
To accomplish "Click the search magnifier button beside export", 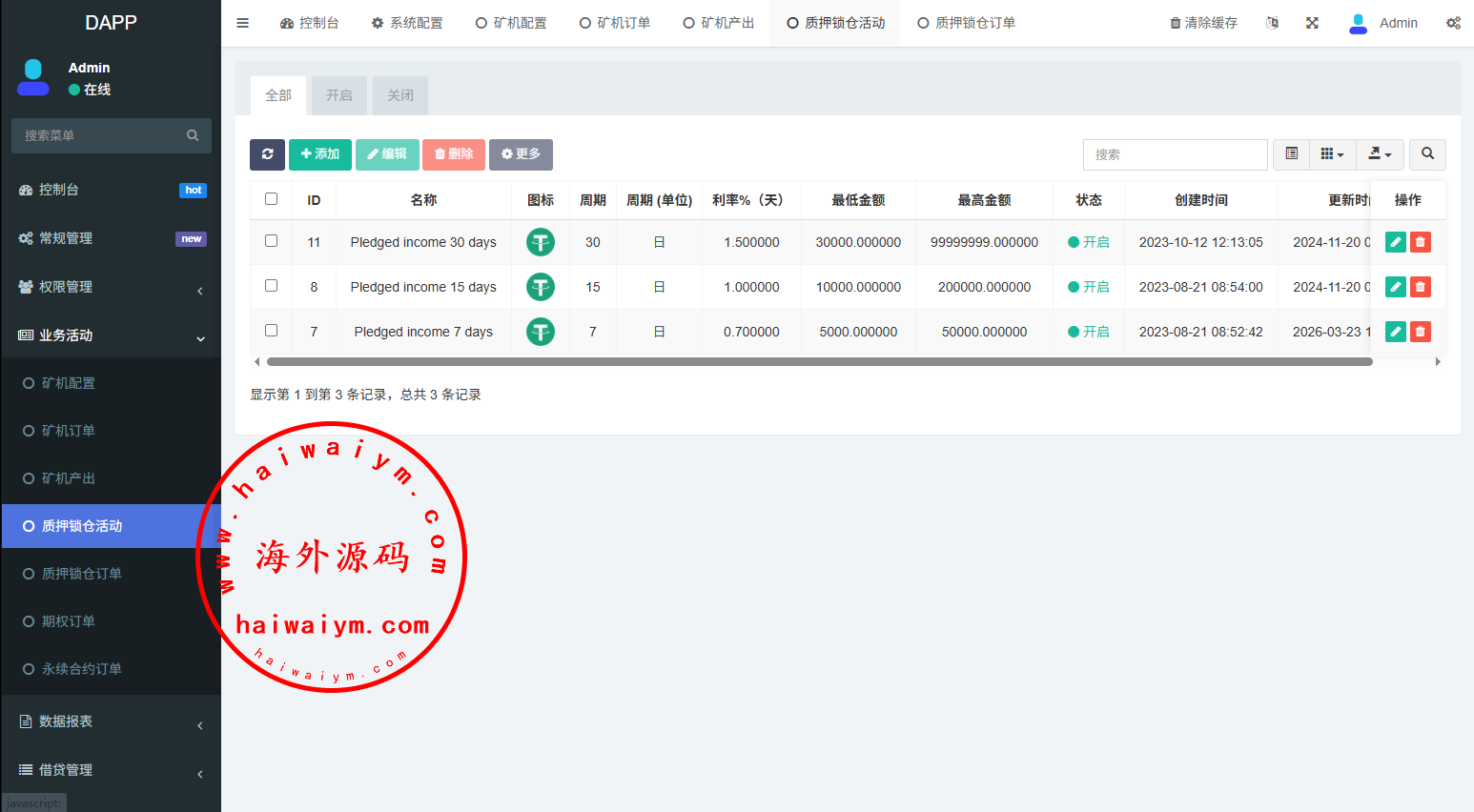I will pyautogui.click(x=1427, y=154).
